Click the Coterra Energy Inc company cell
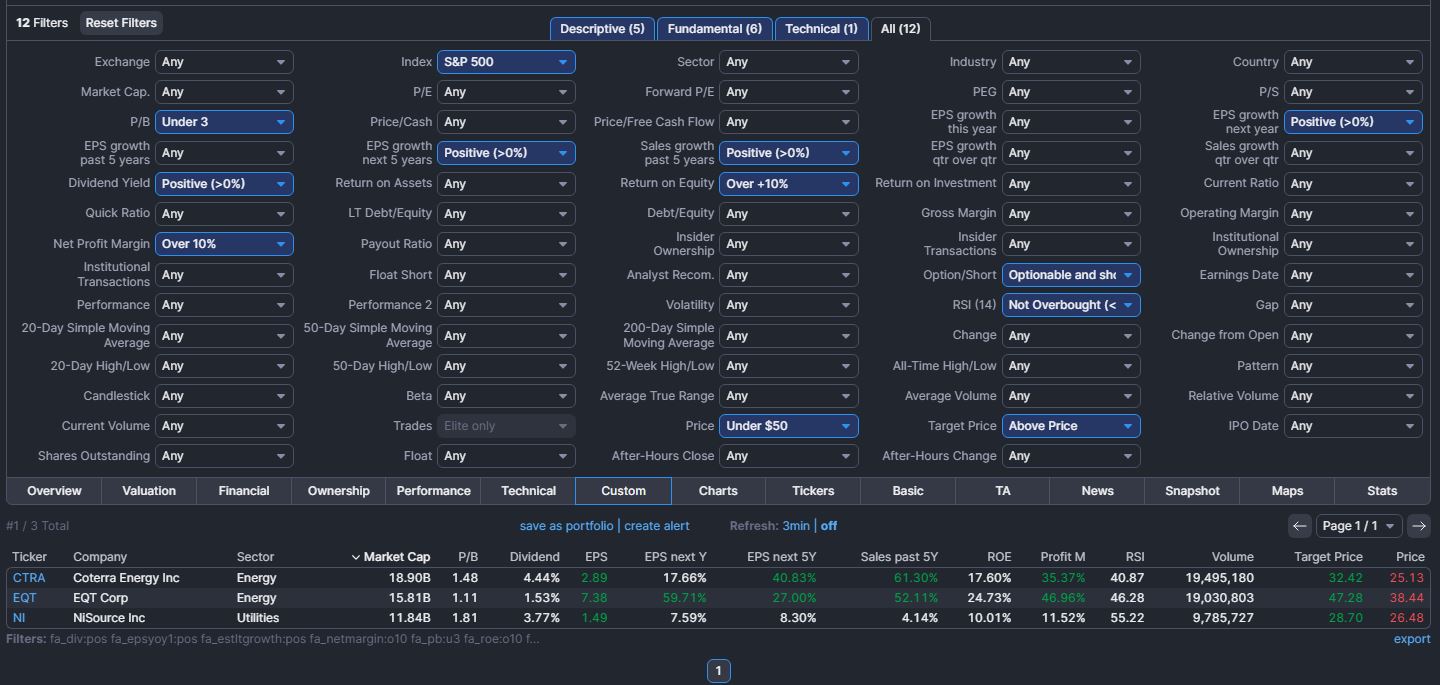This screenshot has height=685, width=1440. [126, 578]
